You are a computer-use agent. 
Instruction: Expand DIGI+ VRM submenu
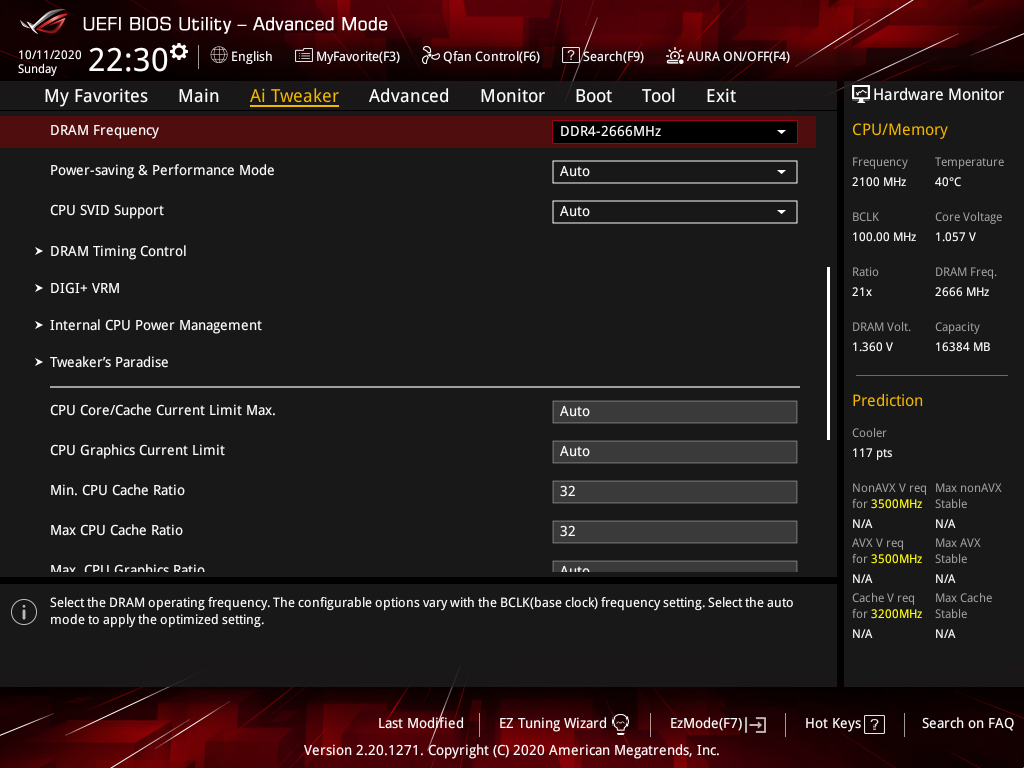point(85,288)
